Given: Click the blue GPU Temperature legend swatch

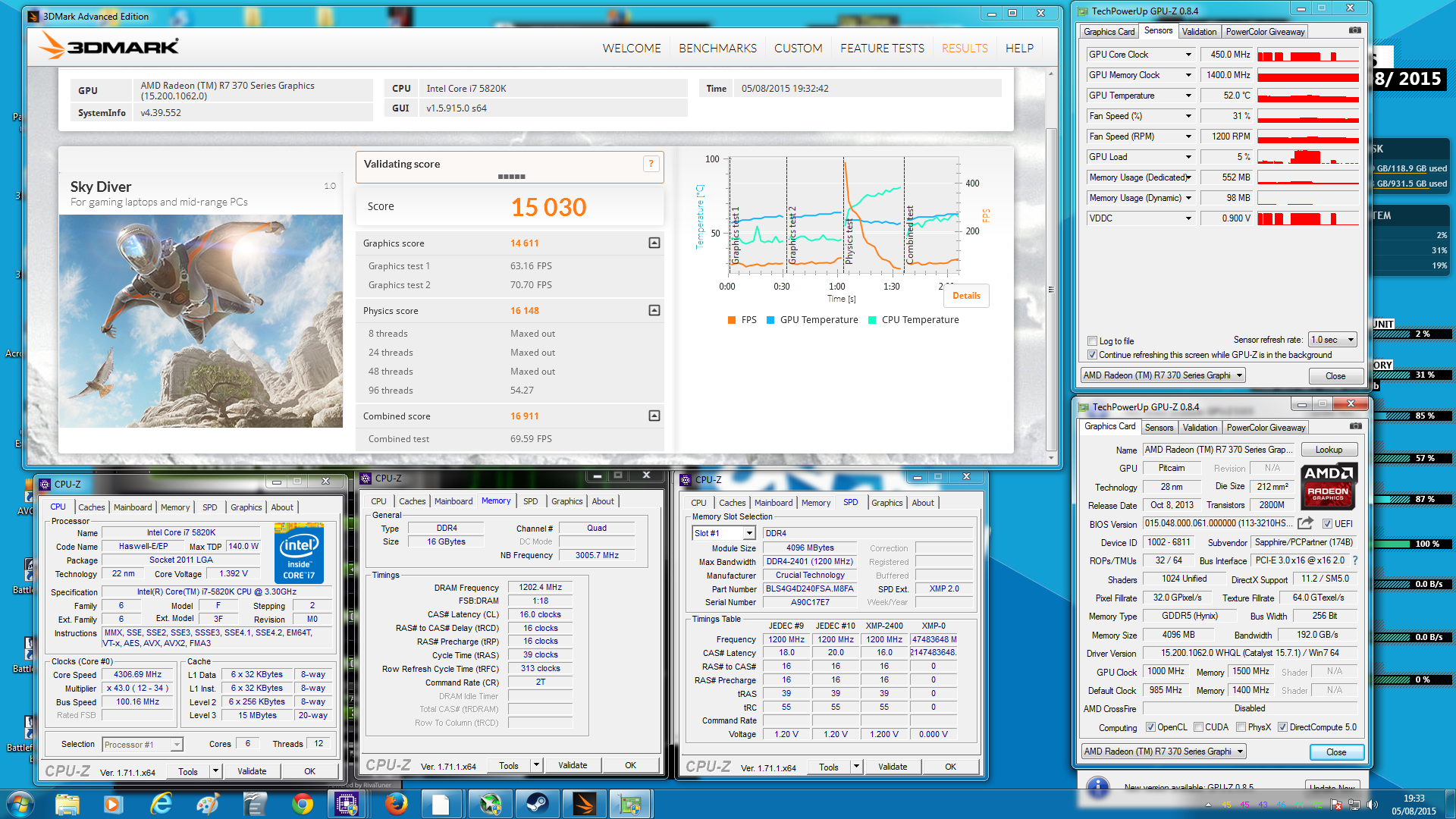Looking at the screenshot, I should (x=770, y=320).
